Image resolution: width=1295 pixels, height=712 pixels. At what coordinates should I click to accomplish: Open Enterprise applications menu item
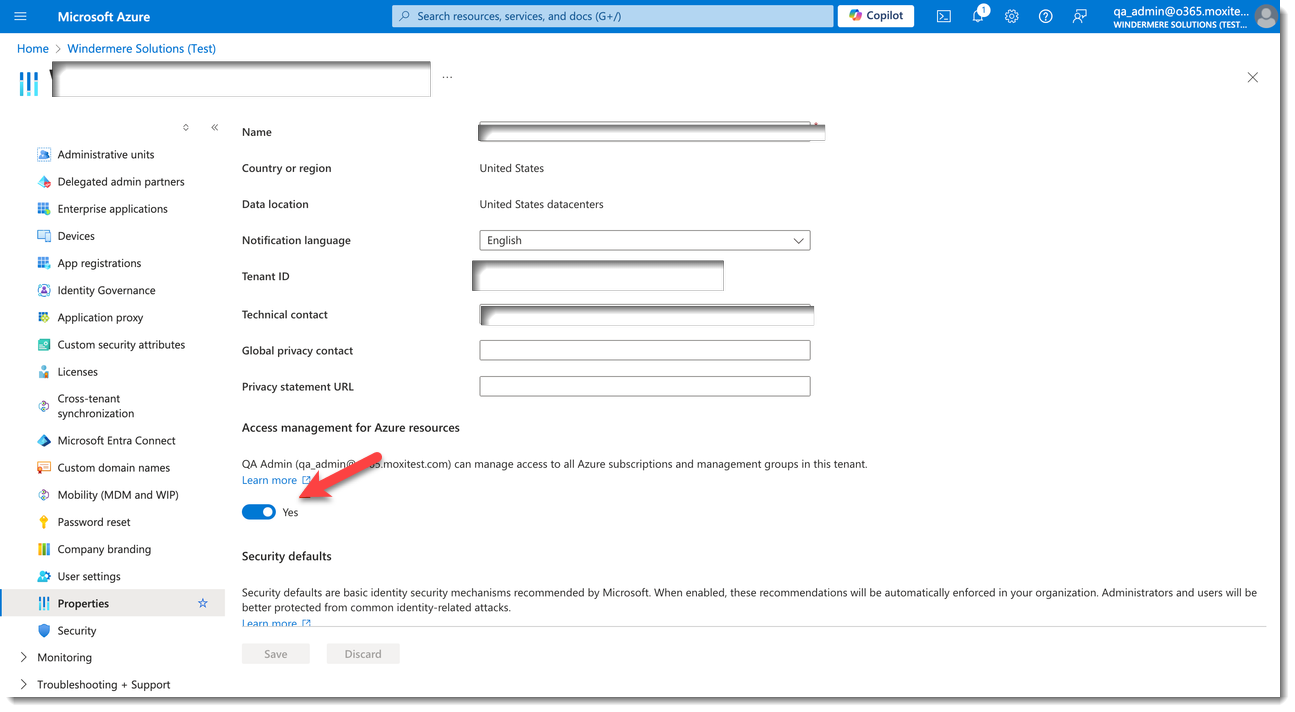[x=112, y=208]
